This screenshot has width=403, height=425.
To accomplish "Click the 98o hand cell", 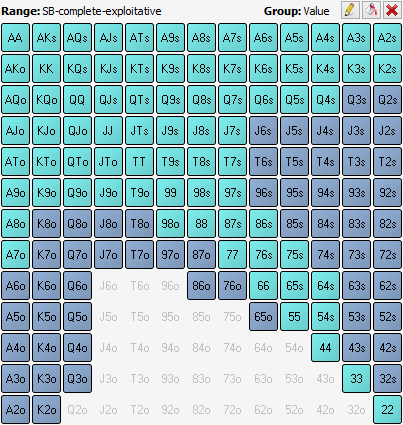I will tap(170, 224).
